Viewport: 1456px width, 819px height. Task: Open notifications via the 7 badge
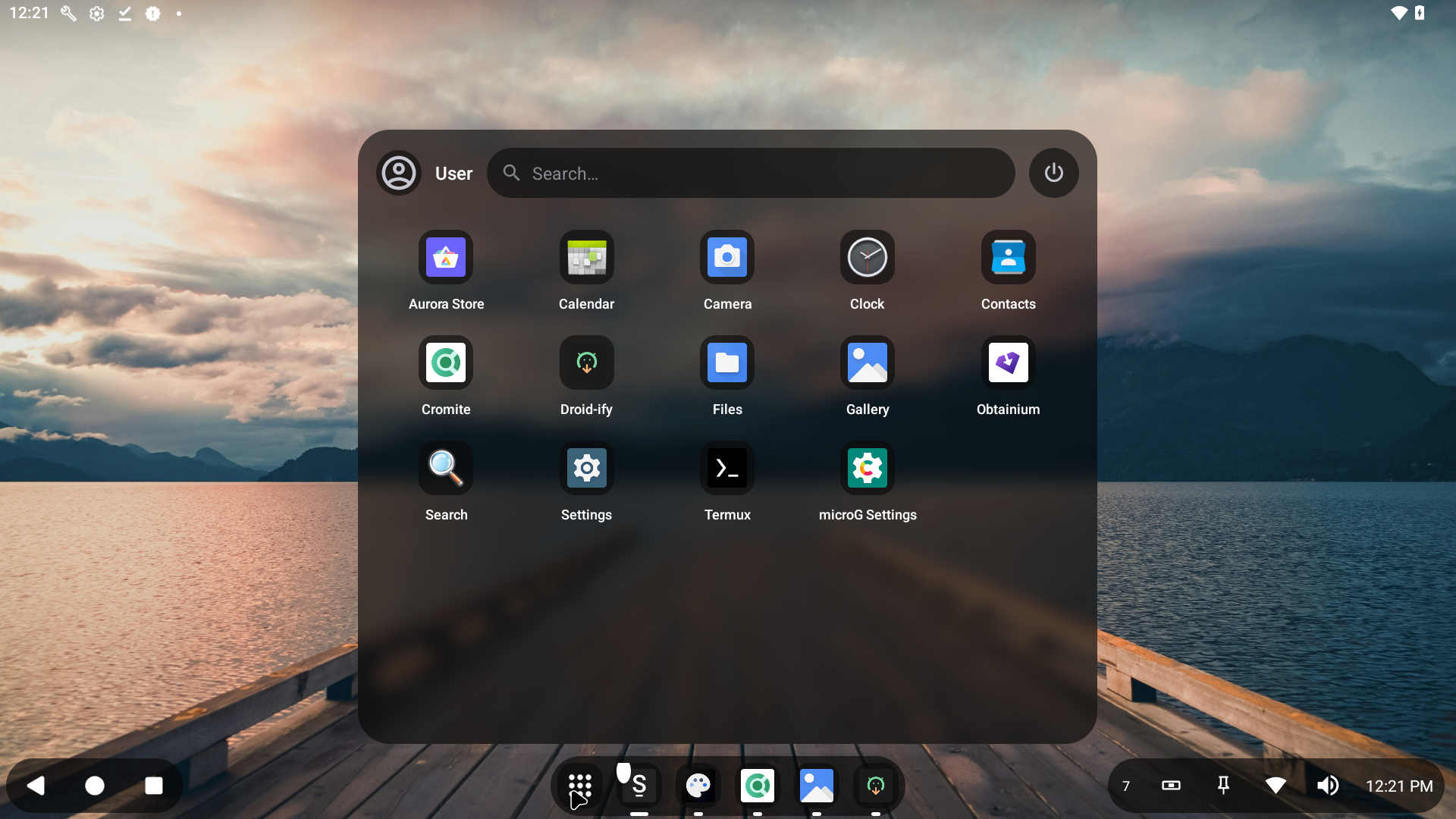coord(1125,786)
